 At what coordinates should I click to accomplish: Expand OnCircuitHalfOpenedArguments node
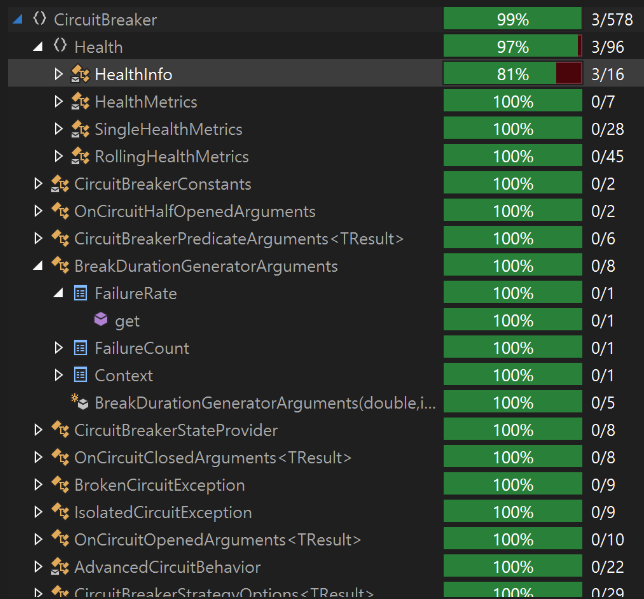[x=38, y=211]
